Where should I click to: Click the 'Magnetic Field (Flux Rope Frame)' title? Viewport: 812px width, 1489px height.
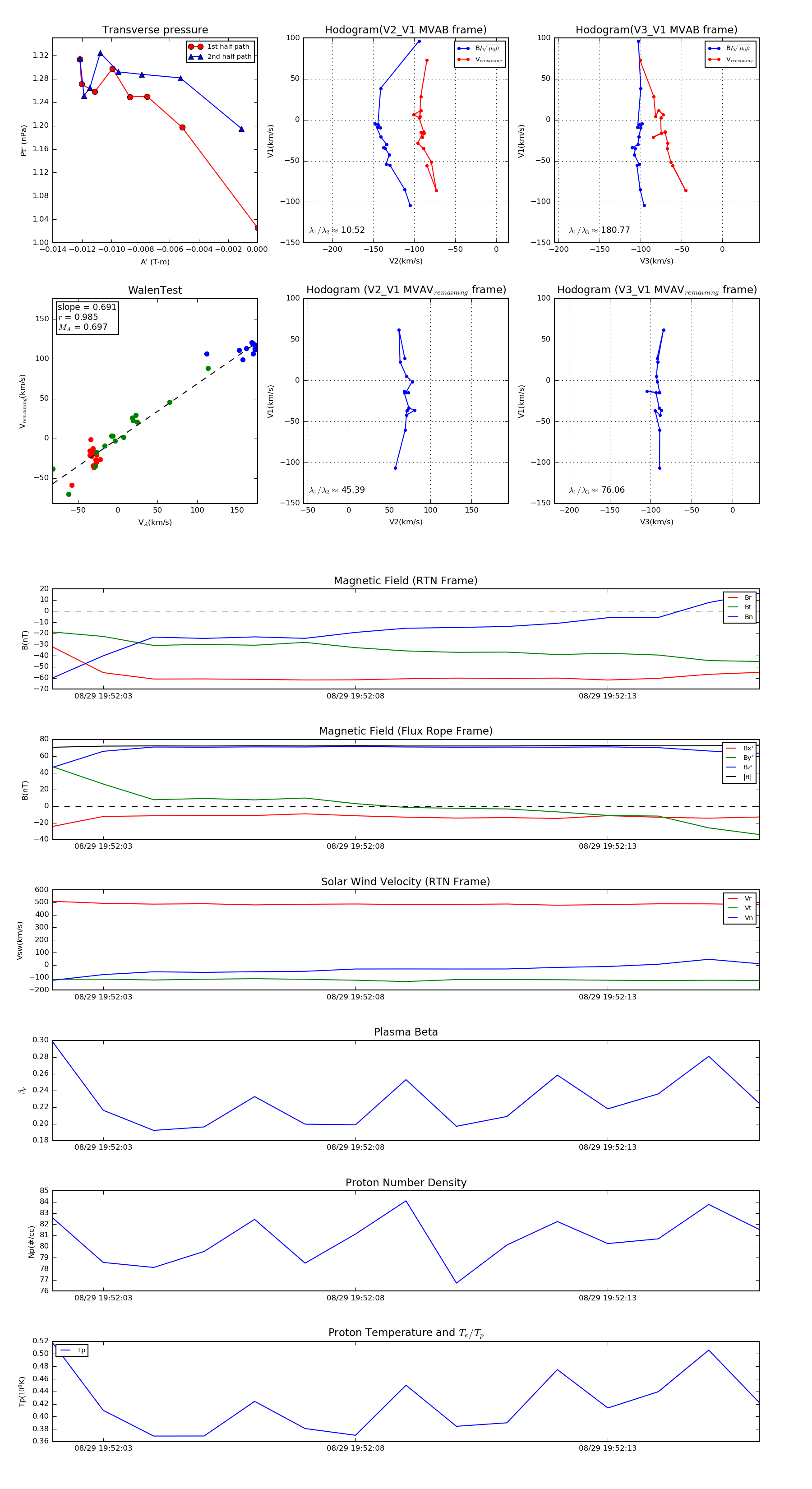(406, 731)
